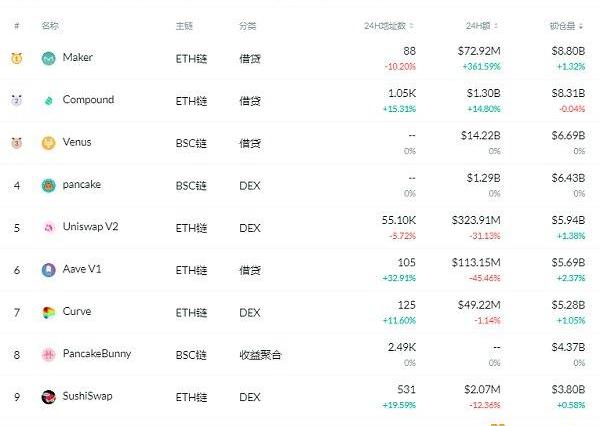The height and width of the screenshot is (426, 600).
Task: Sort by 24H额 column
Action: point(479,24)
